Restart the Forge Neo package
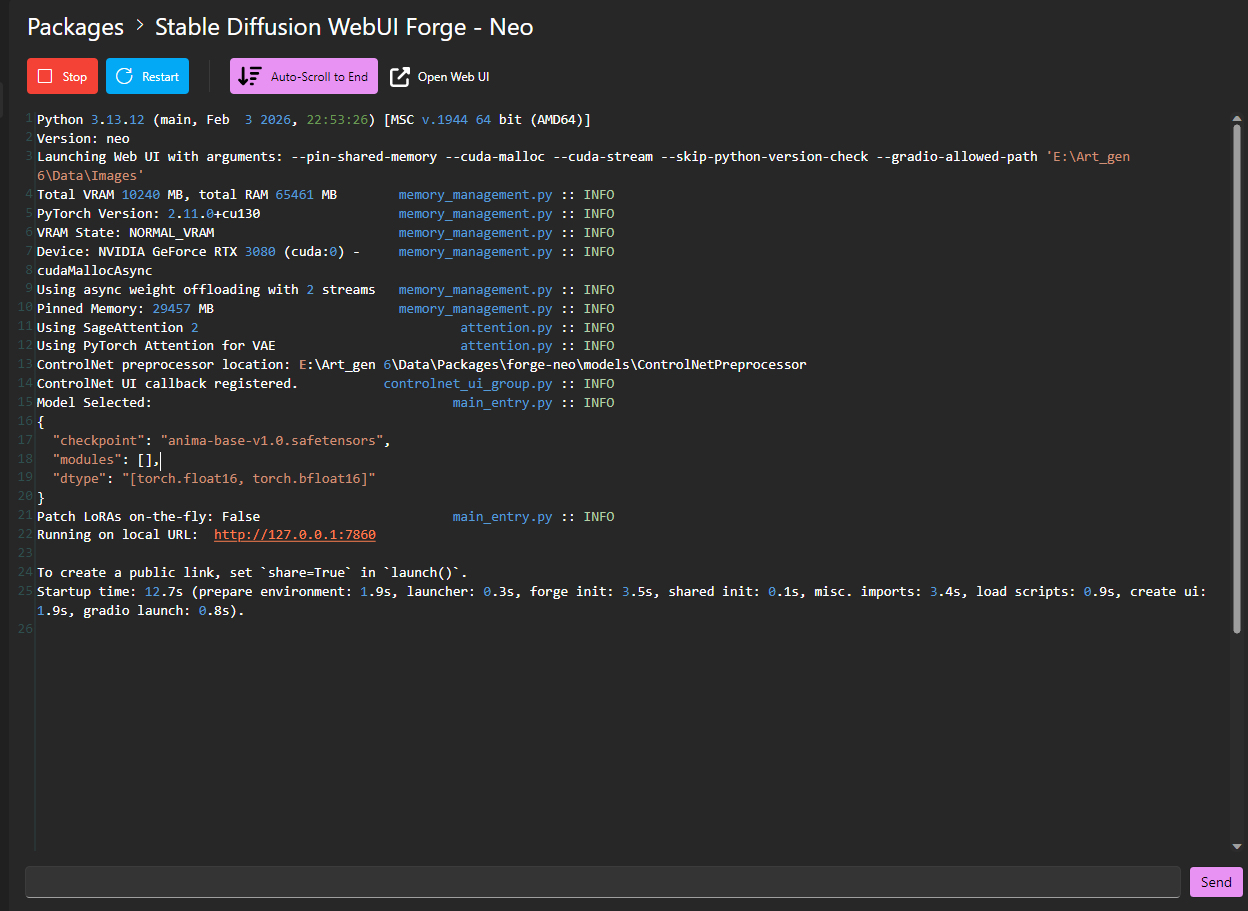 [x=147, y=76]
